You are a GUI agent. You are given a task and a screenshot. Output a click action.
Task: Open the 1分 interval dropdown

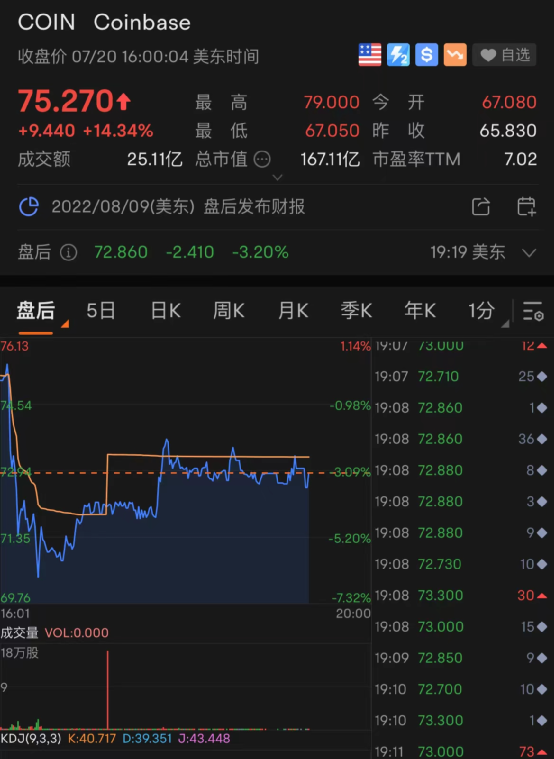pos(487,311)
